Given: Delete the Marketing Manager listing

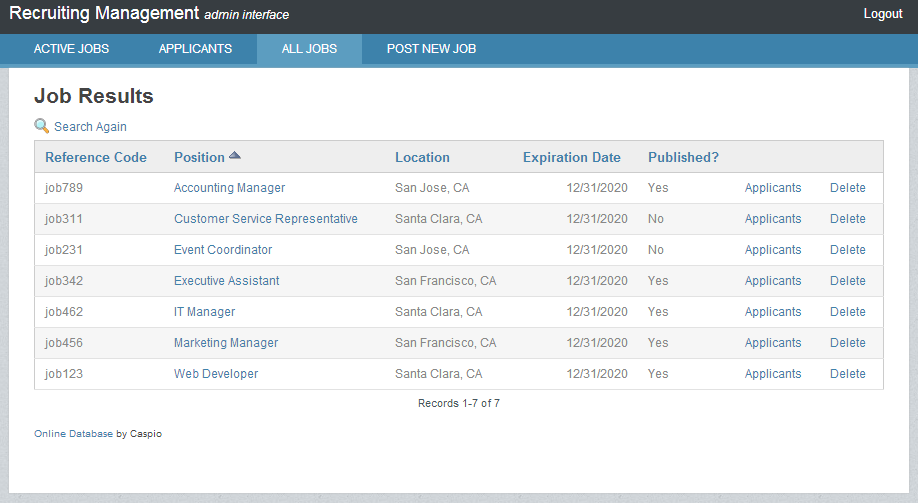Looking at the screenshot, I should point(847,343).
